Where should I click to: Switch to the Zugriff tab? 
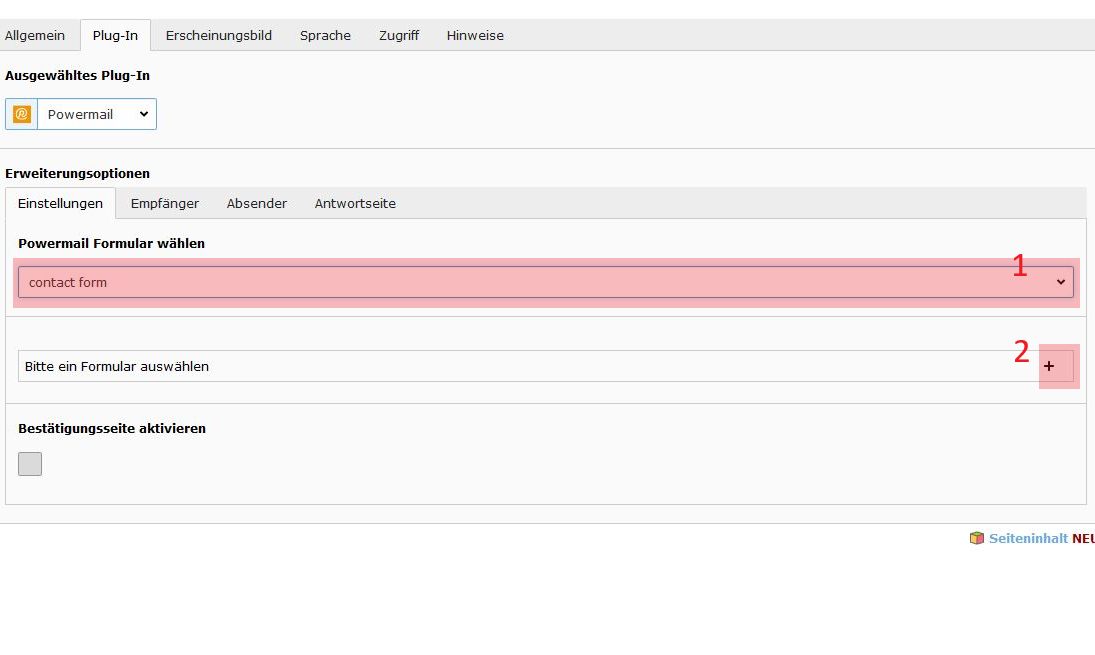(399, 35)
